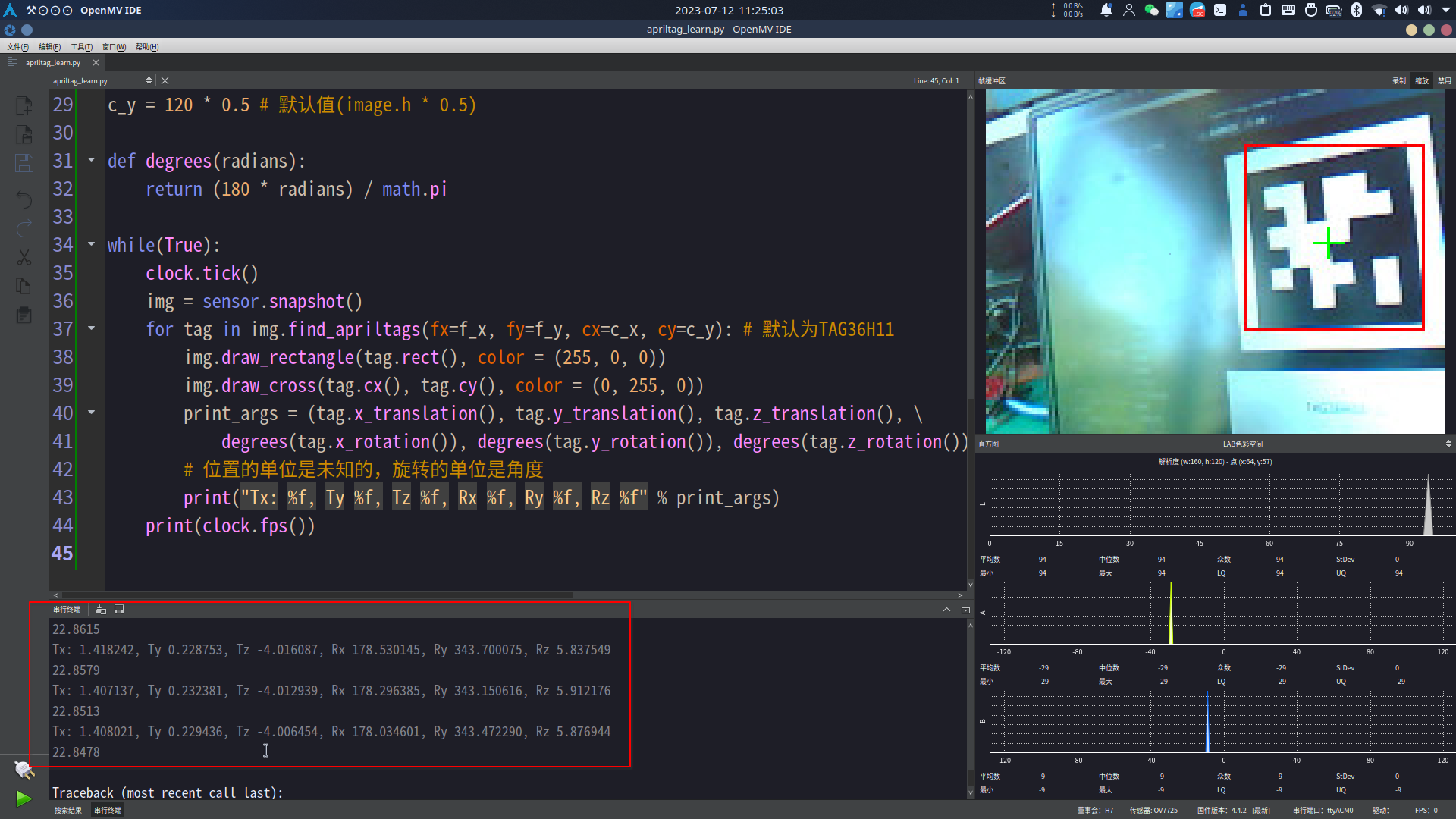The height and width of the screenshot is (819, 1456).
Task: Click the B channel histogram graph
Action: [x=1222, y=722]
